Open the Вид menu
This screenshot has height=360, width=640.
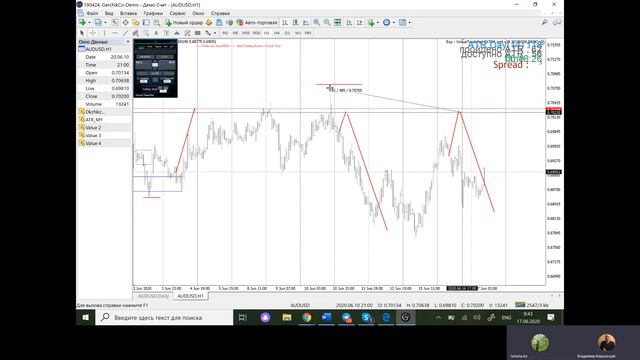109,13
